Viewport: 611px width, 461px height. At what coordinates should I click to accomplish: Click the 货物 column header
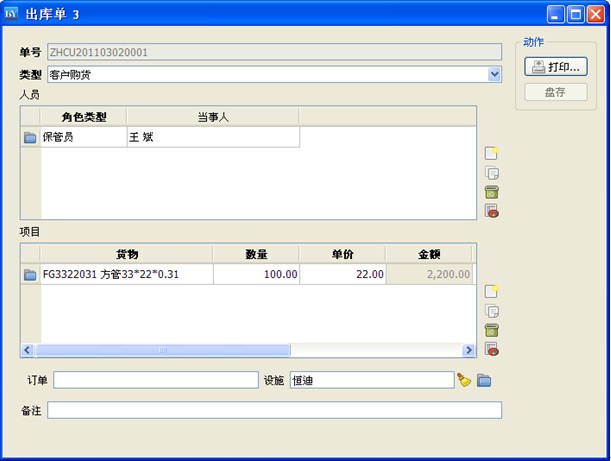point(127,254)
